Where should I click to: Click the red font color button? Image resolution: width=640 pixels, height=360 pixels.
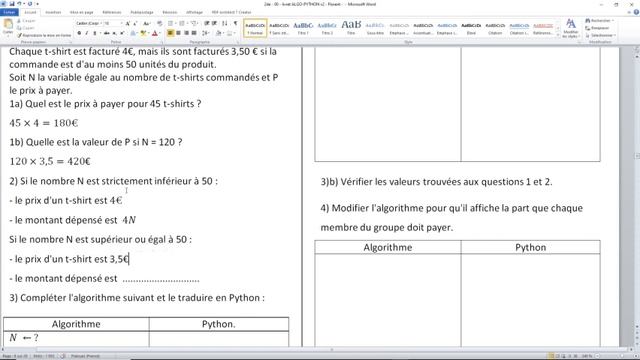[155, 33]
